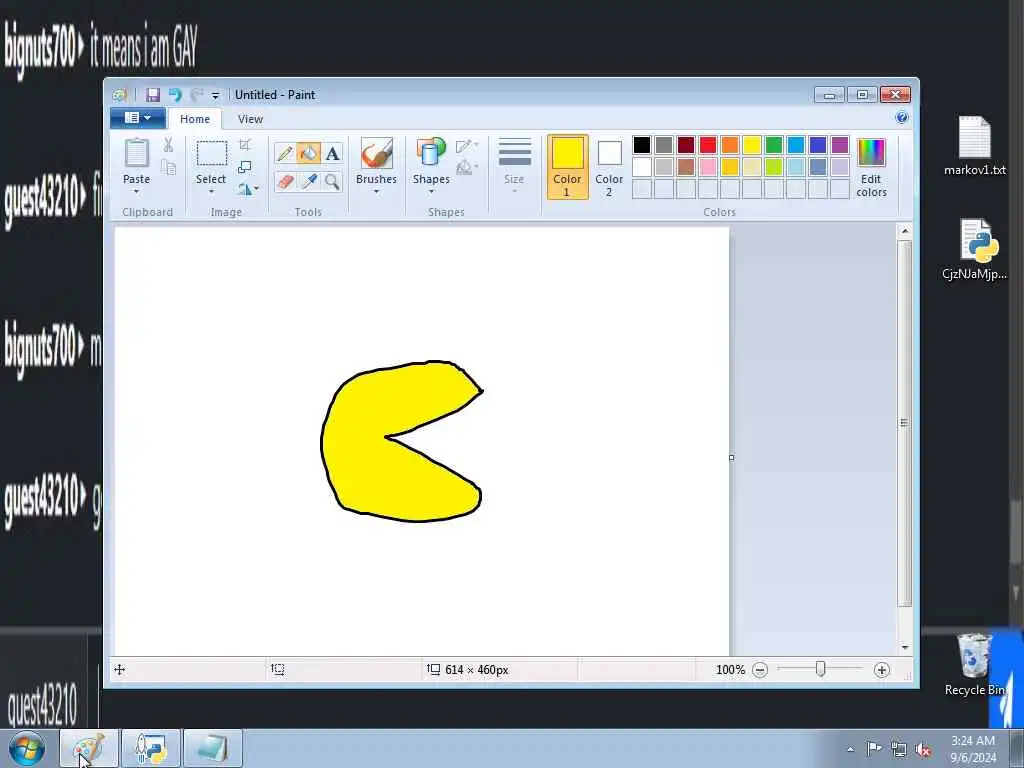Open the shape Fill dropdown
Viewport: 1024px width, 768px height.
(467, 168)
